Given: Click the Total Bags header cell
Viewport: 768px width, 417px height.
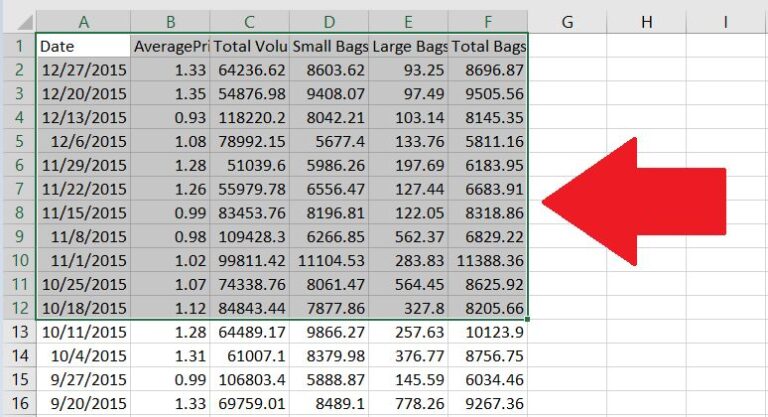Looking at the screenshot, I should click(488, 46).
